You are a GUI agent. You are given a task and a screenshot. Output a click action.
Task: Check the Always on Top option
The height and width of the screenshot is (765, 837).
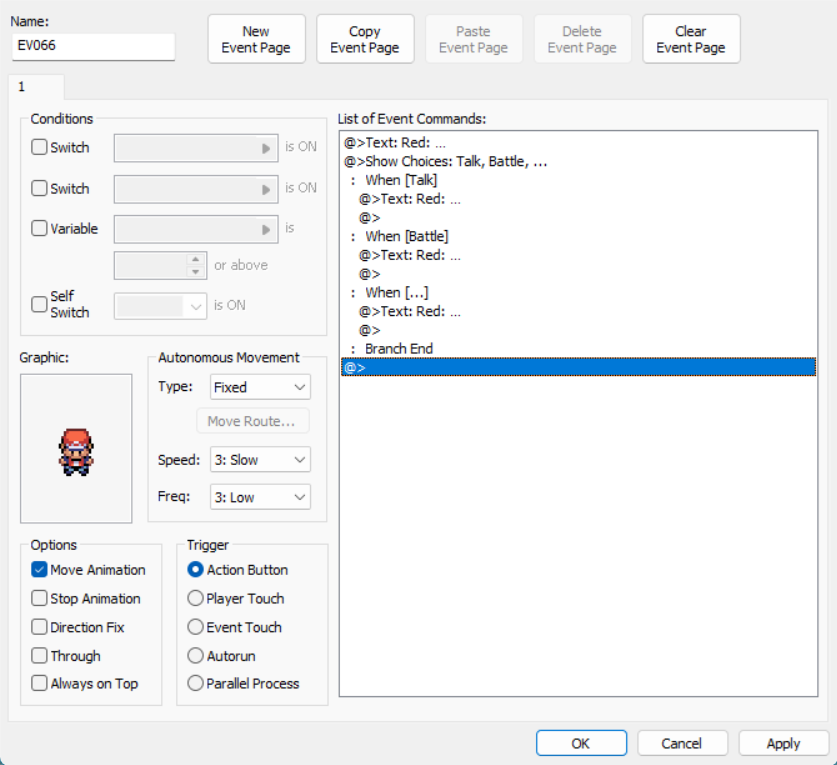pyautogui.click(x=39, y=683)
